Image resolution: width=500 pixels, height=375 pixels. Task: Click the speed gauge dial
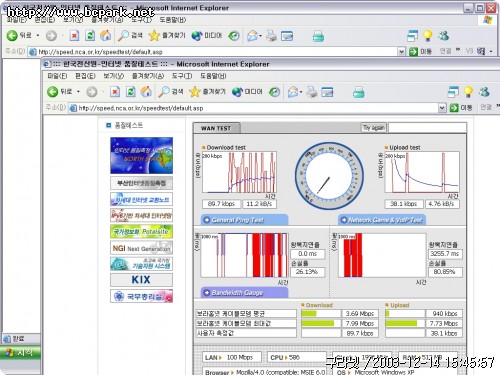(x=329, y=176)
